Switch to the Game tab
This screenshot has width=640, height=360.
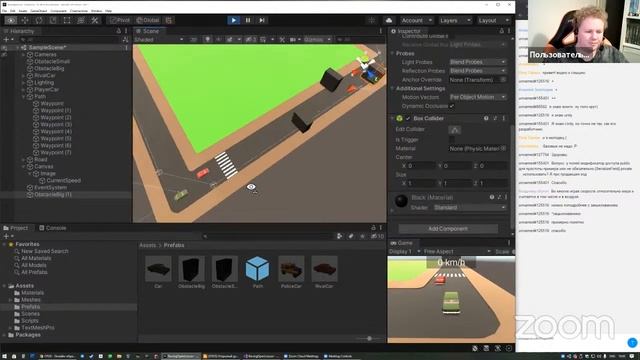tap(401, 243)
